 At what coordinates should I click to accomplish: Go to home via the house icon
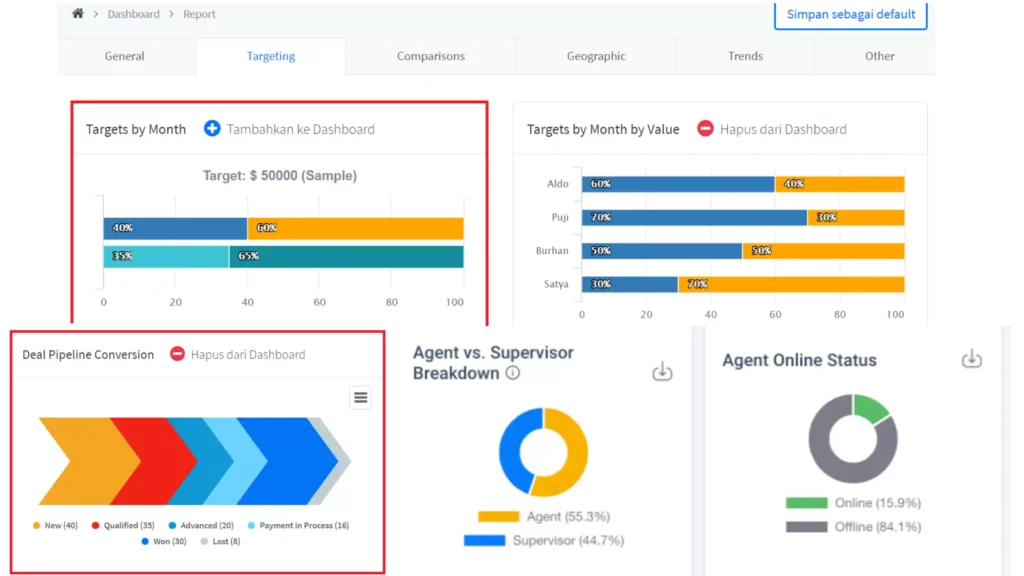(x=78, y=14)
